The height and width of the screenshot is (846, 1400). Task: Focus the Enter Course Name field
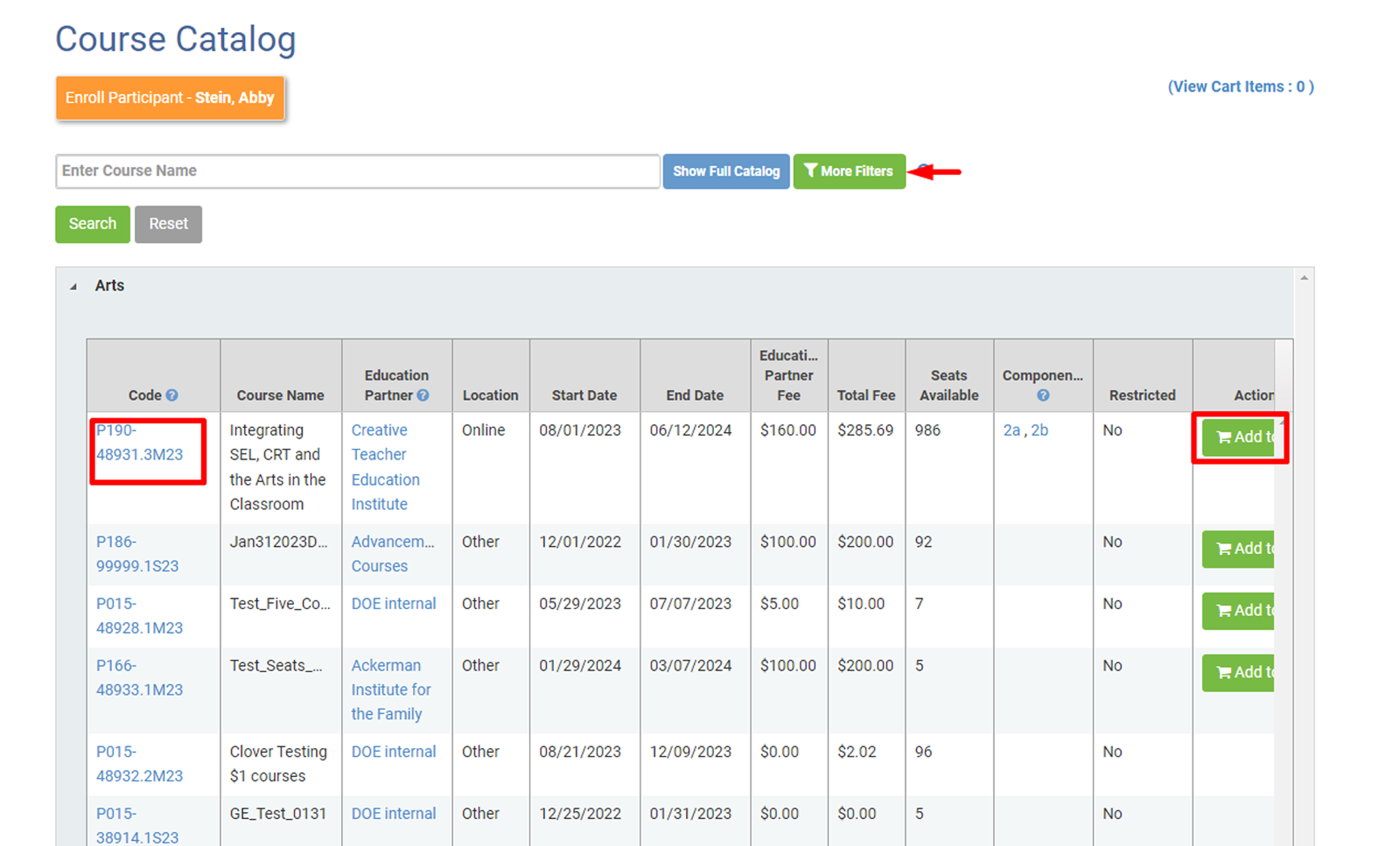357,171
